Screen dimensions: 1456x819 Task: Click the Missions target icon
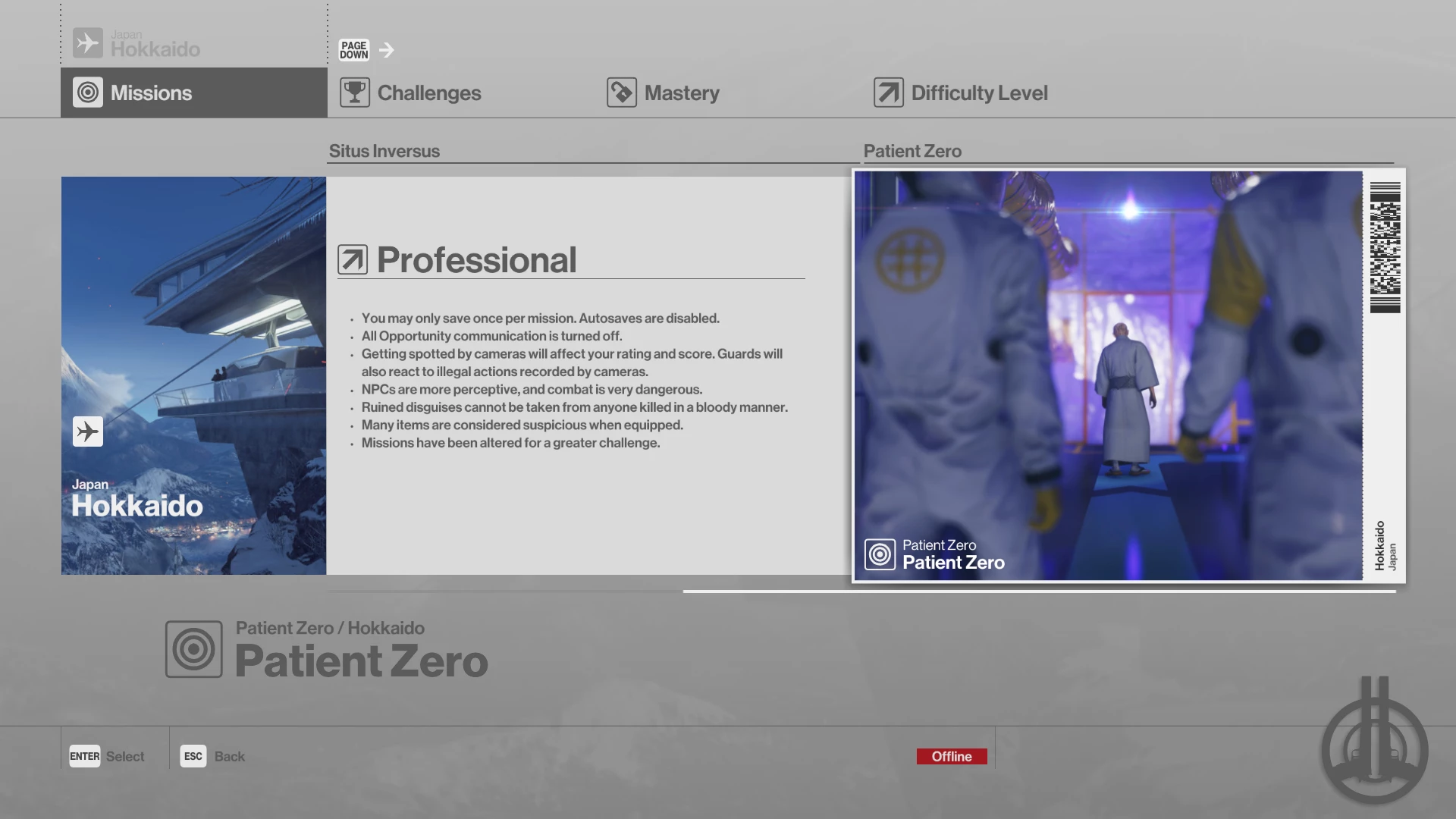pyautogui.click(x=88, y=93)
